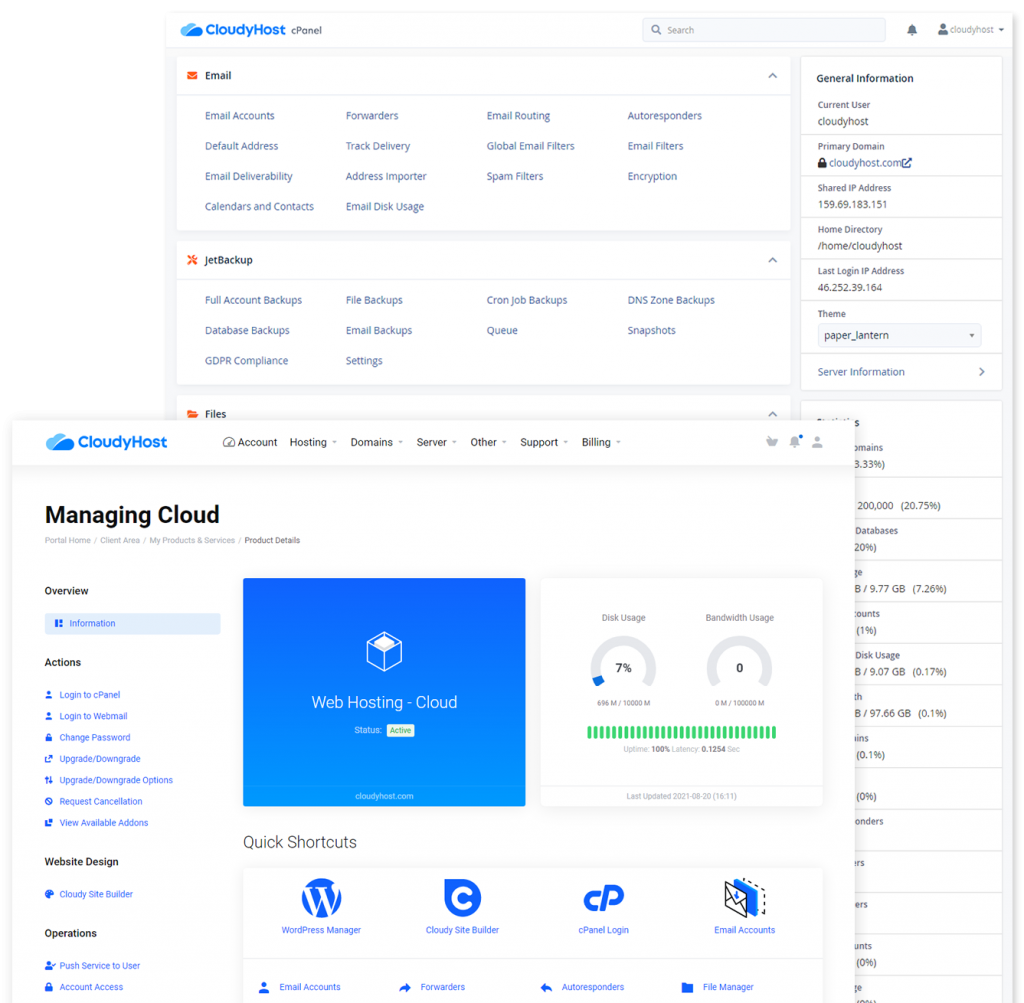Click the Files section folder icon

[x=192, y=414]
